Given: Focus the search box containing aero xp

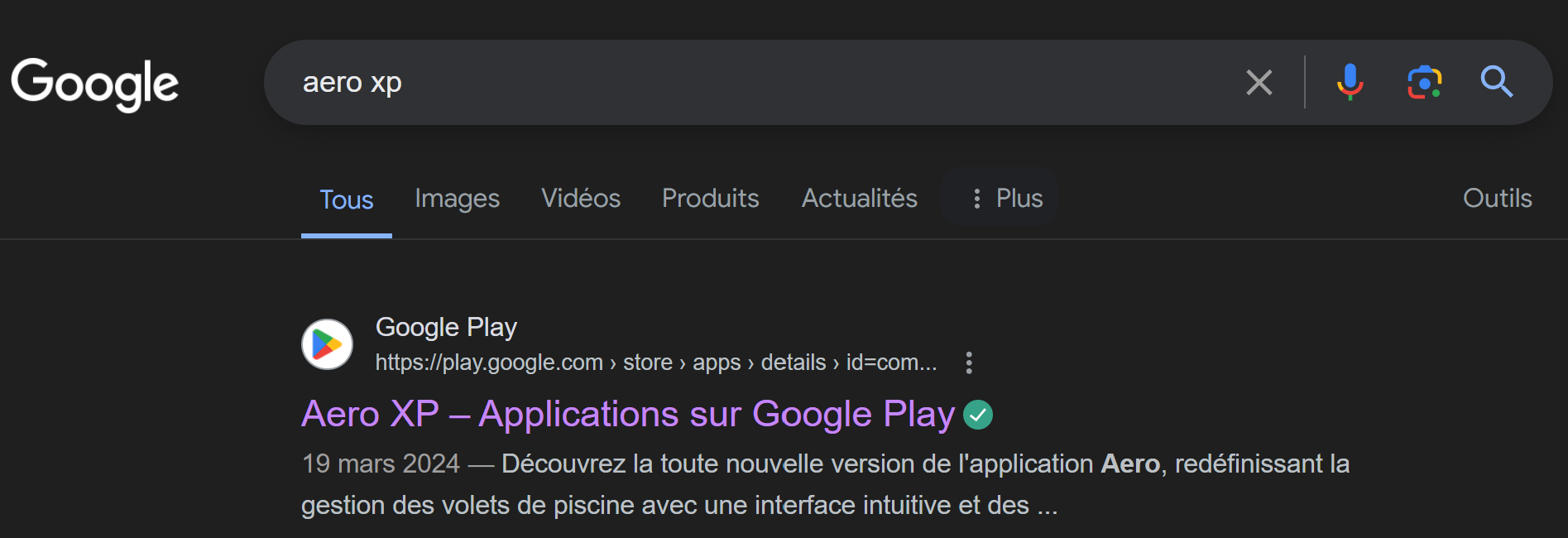Looking at the screenshot, I should click(745, 82).
